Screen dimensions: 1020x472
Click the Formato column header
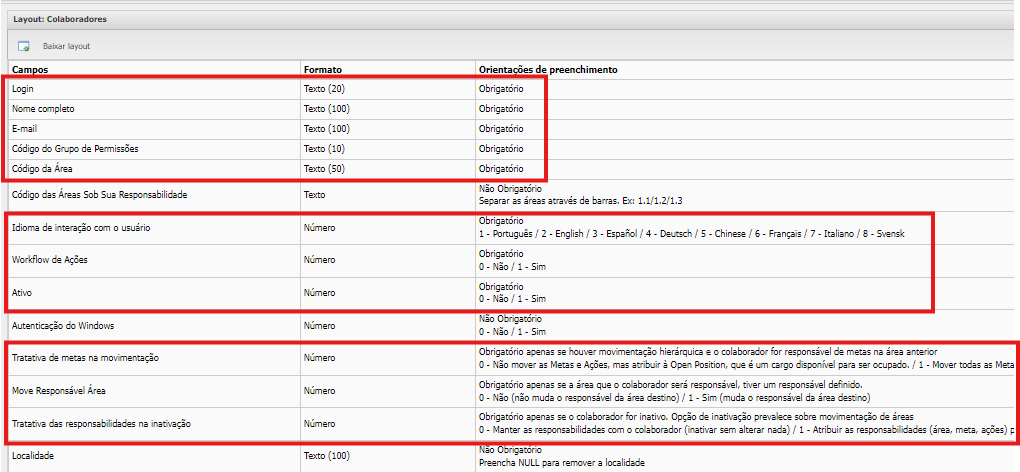322,70
